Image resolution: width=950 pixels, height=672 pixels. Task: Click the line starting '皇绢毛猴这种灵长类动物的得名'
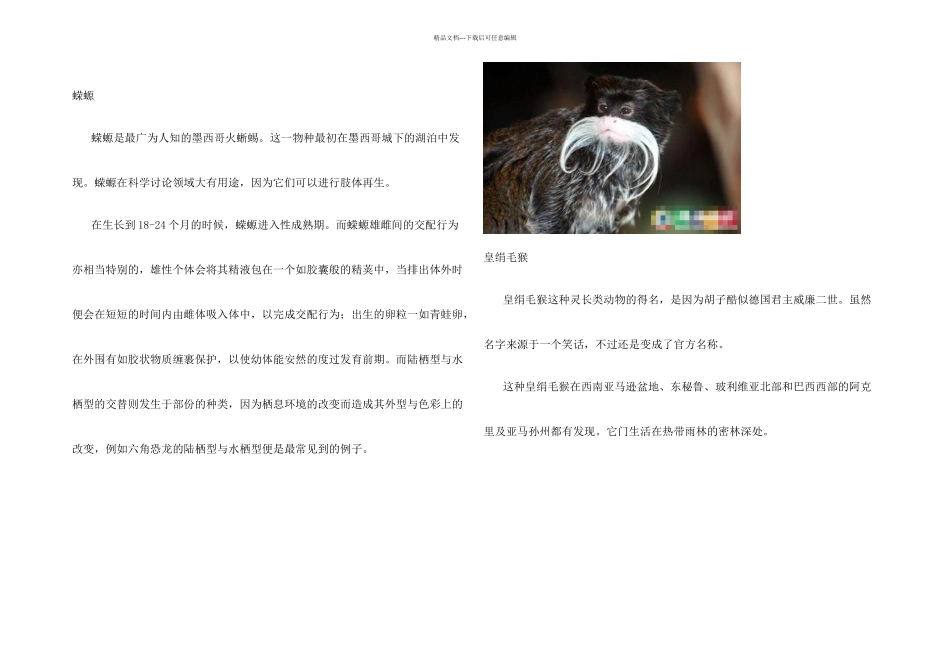[x=686, y=299]
